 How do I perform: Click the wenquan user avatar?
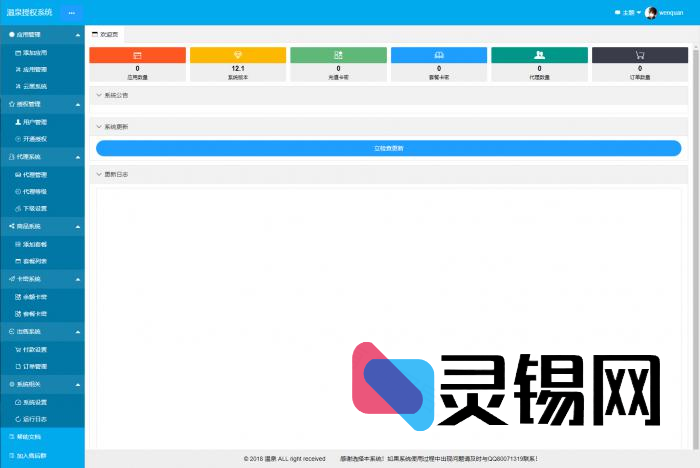pyautogui.click(x=651, y=13)
